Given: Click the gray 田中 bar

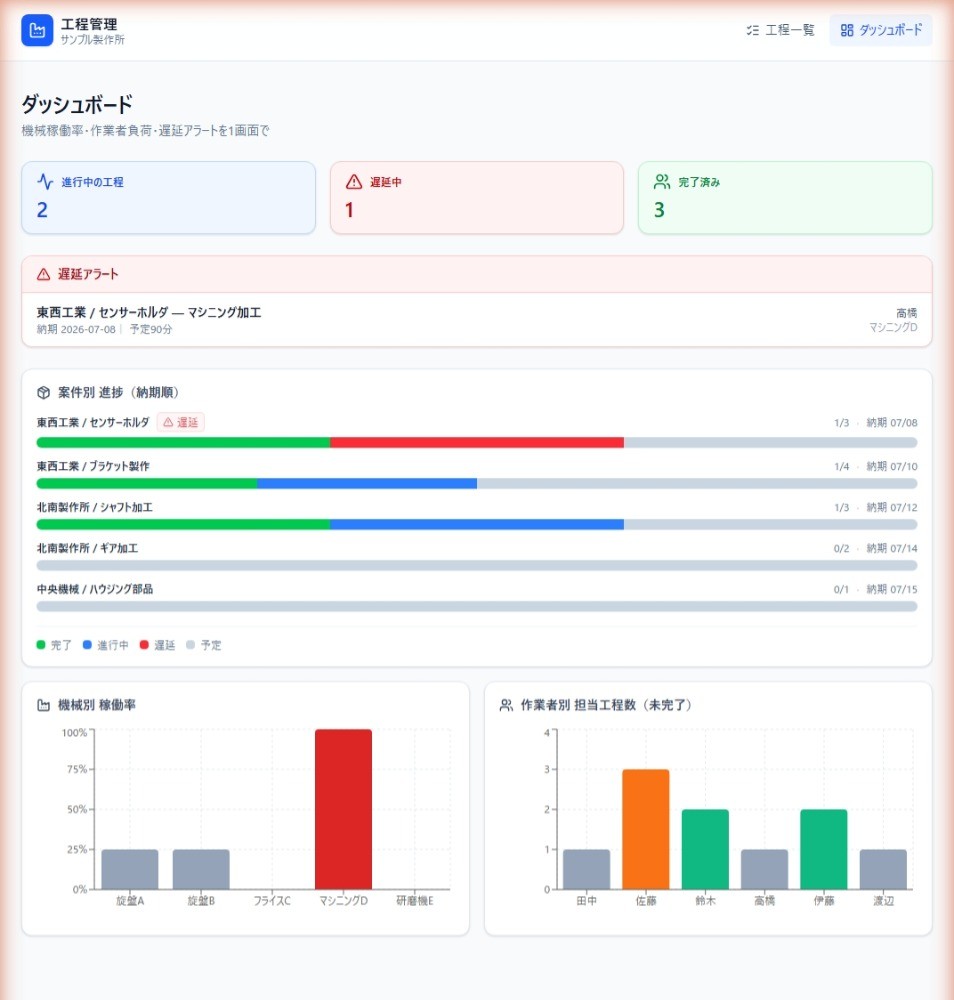Looking at the screenshot, I should click(587, 869).
